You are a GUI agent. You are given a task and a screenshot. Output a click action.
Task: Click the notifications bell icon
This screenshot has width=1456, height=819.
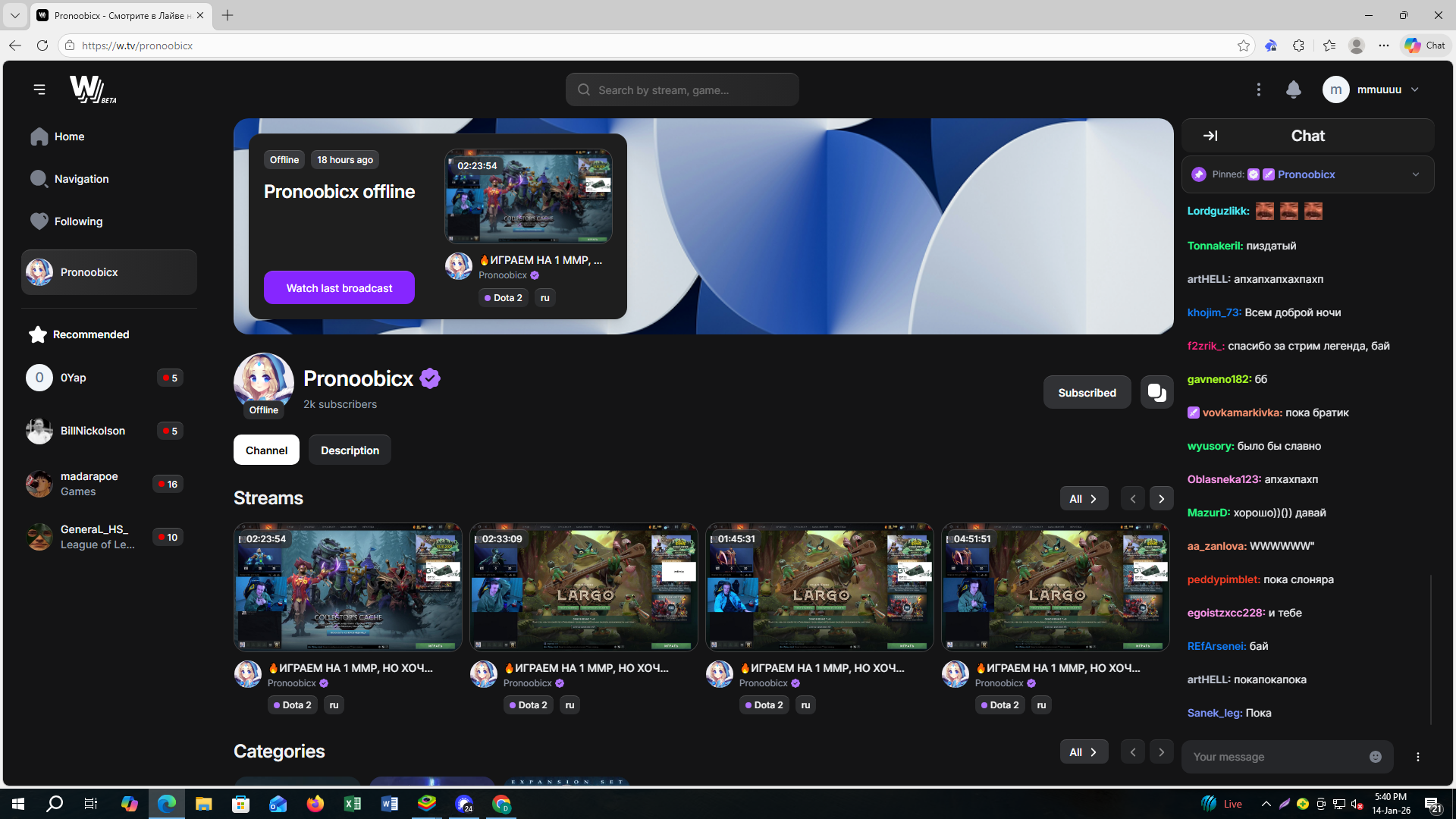pos(1294,89)
